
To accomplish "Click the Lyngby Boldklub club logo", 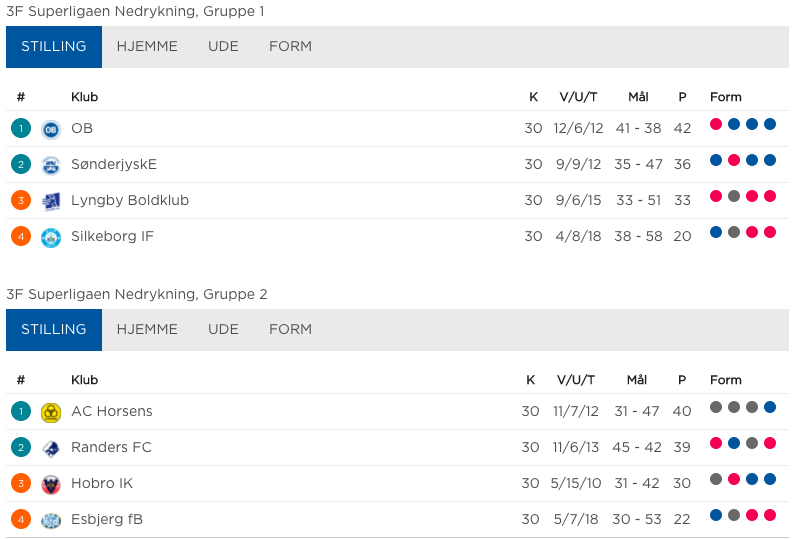I will pos(51,201).
